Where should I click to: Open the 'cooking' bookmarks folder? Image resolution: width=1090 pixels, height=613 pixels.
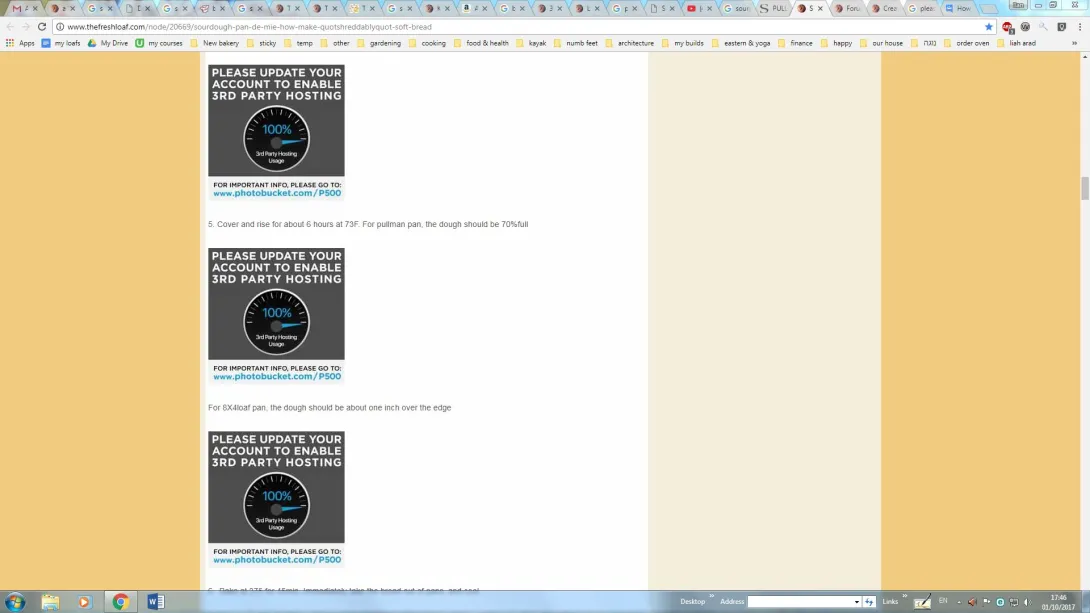pos(427,43)
